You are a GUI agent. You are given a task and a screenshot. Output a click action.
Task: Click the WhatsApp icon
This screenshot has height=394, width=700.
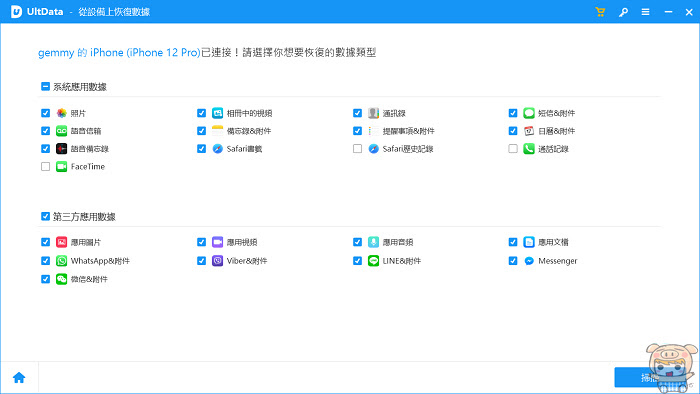coord(62,261)
